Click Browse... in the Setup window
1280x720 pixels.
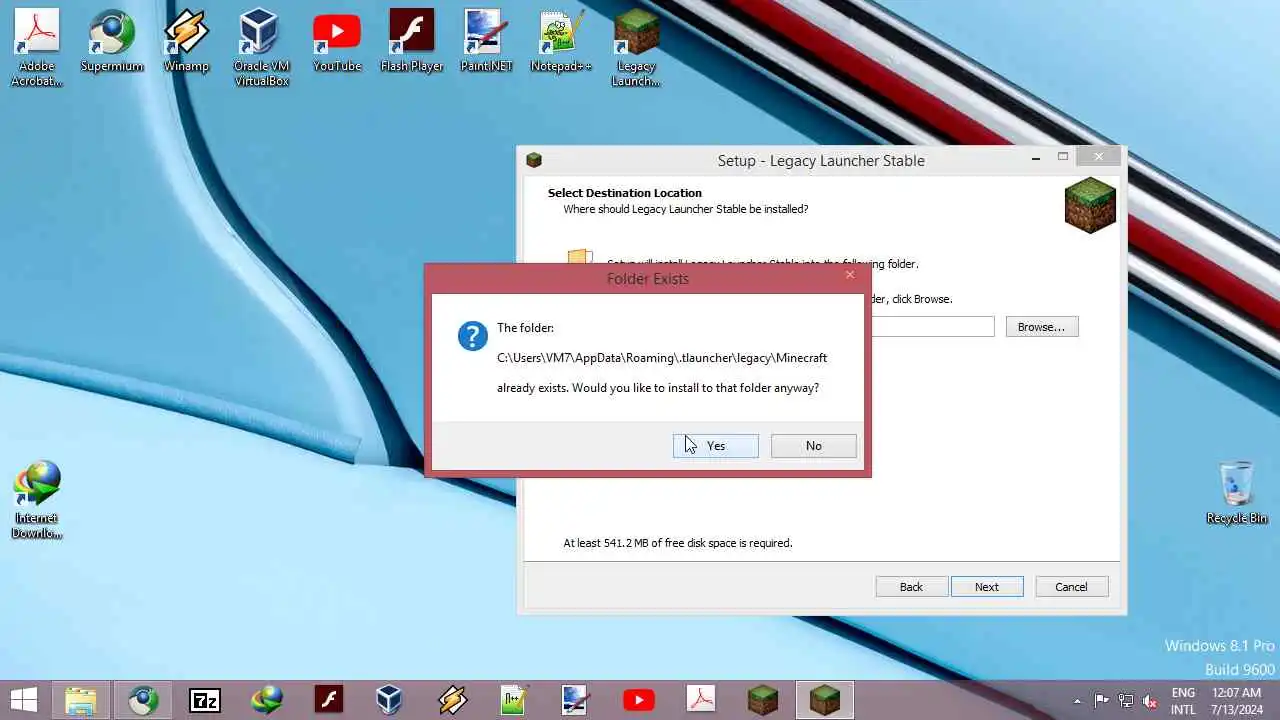[1041, 327]
